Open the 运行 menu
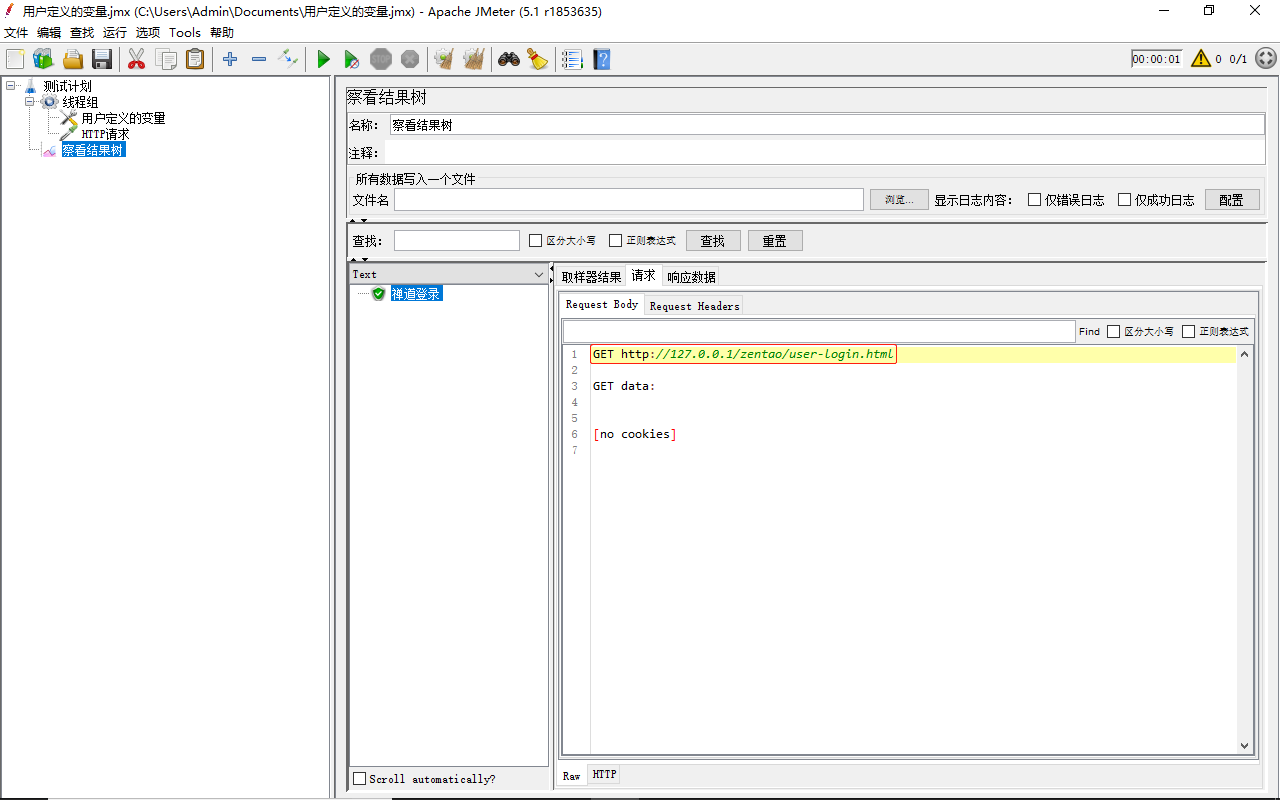The image size is (1280, 800). [x=115, y=33]
